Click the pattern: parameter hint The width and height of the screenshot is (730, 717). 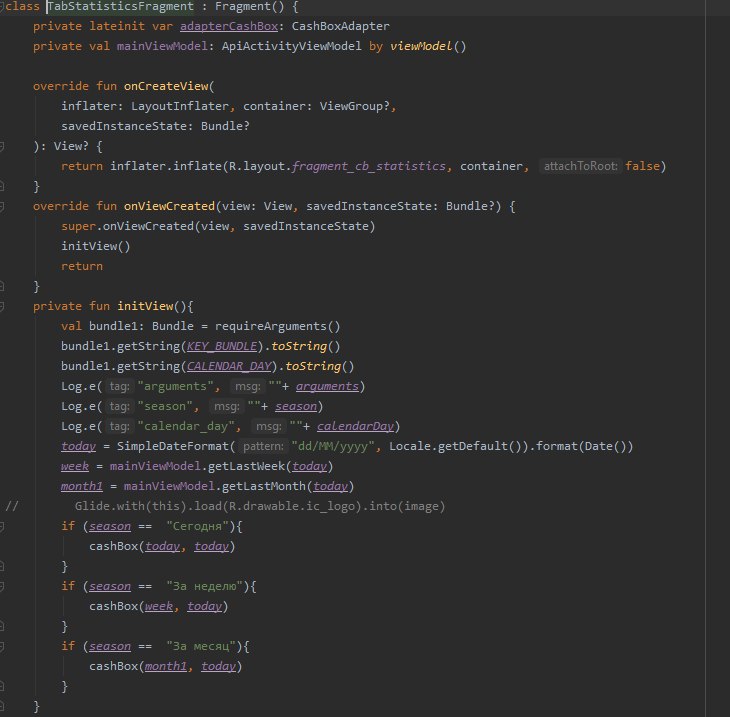point(263,446)
